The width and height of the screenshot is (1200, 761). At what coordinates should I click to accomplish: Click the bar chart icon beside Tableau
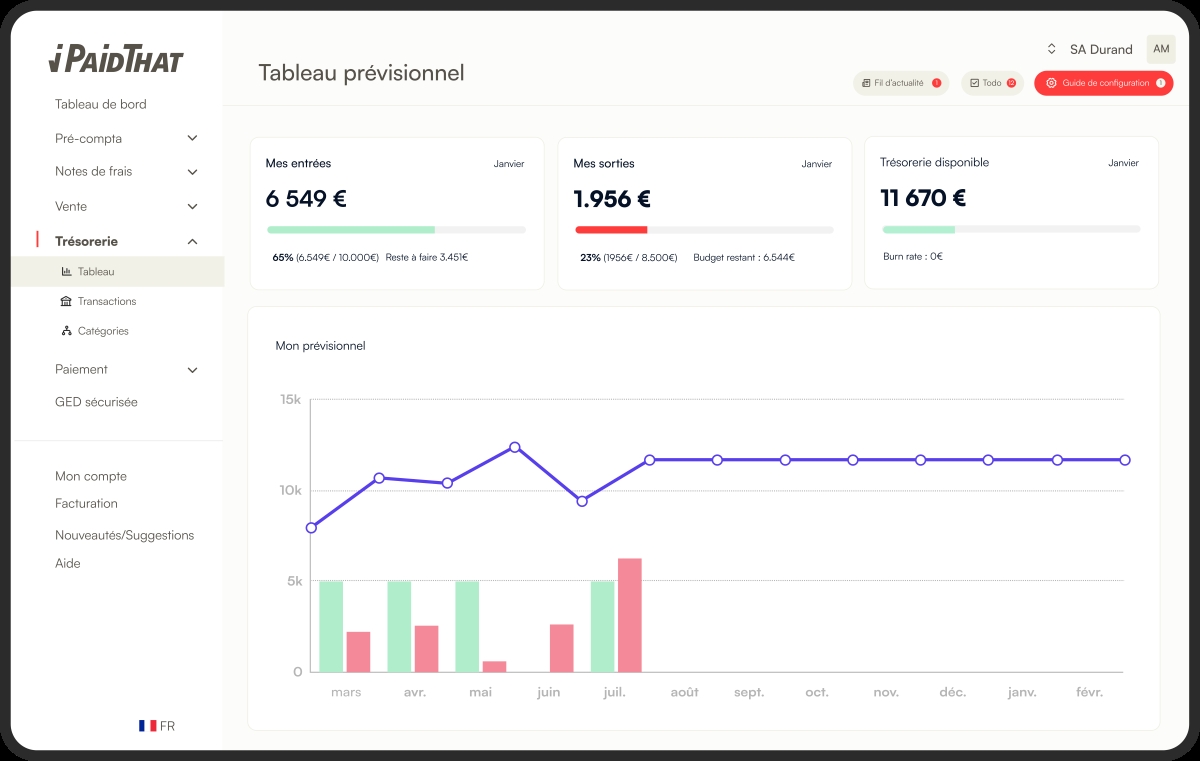click(66, 272)
